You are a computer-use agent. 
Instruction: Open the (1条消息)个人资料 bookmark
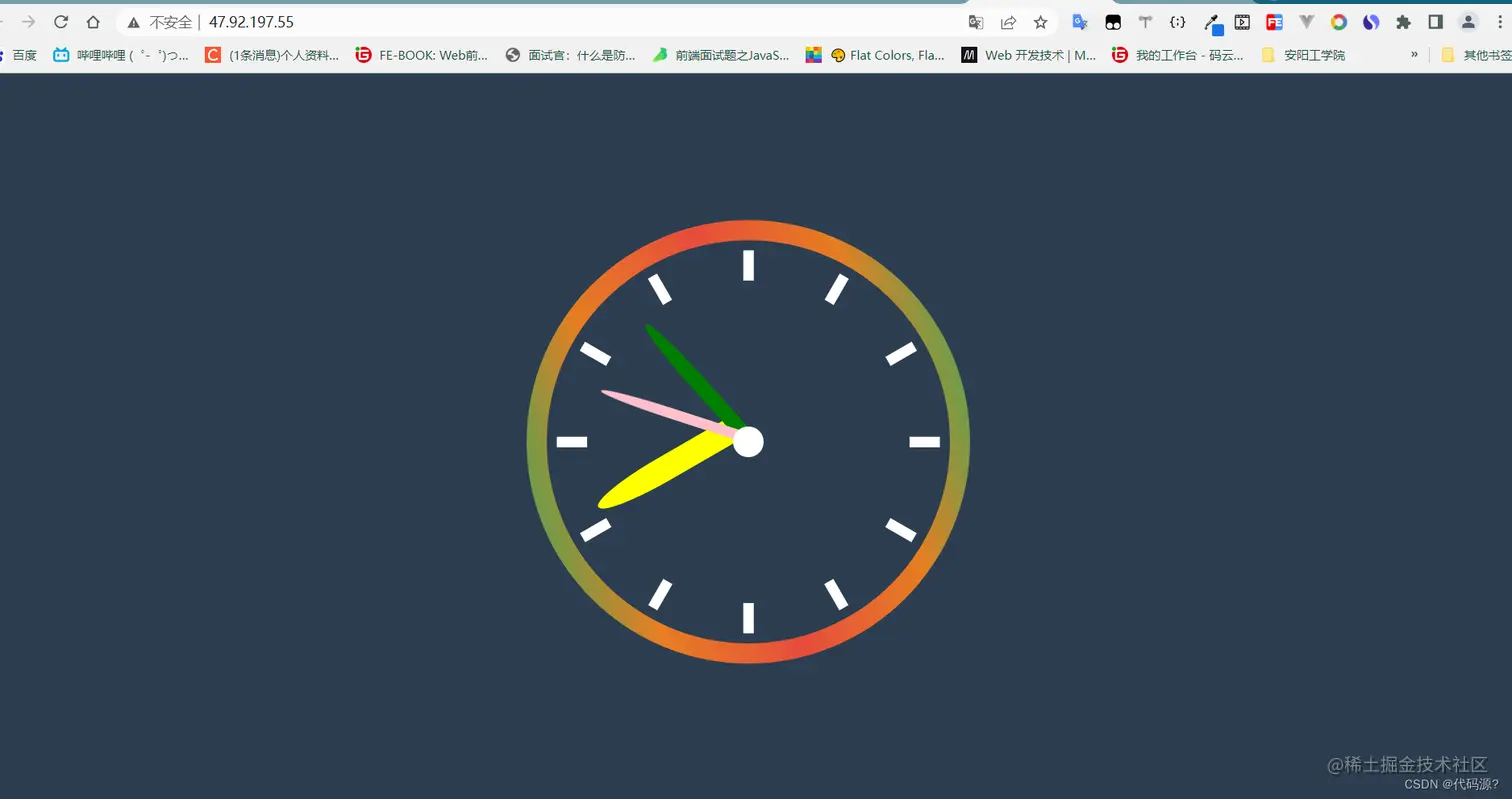point(272,55)
